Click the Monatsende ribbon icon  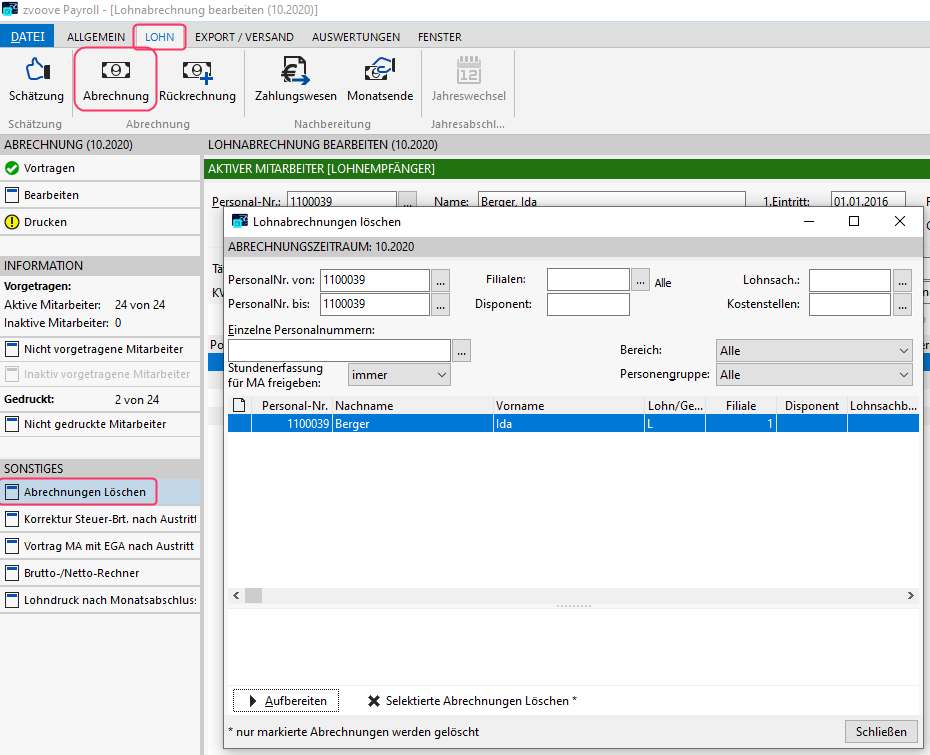pyautogui.click(x=379, y=71)
